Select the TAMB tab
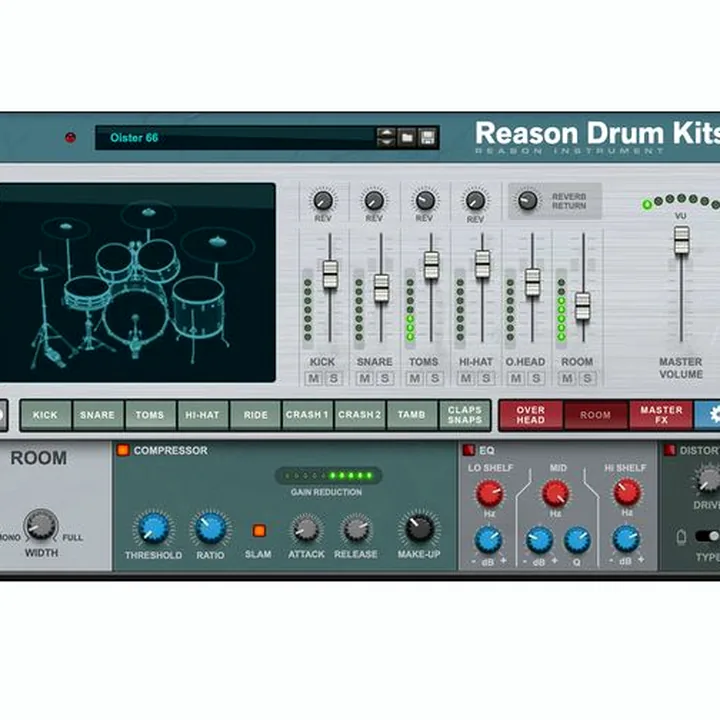720x720 pixels. tap(412, 415)
